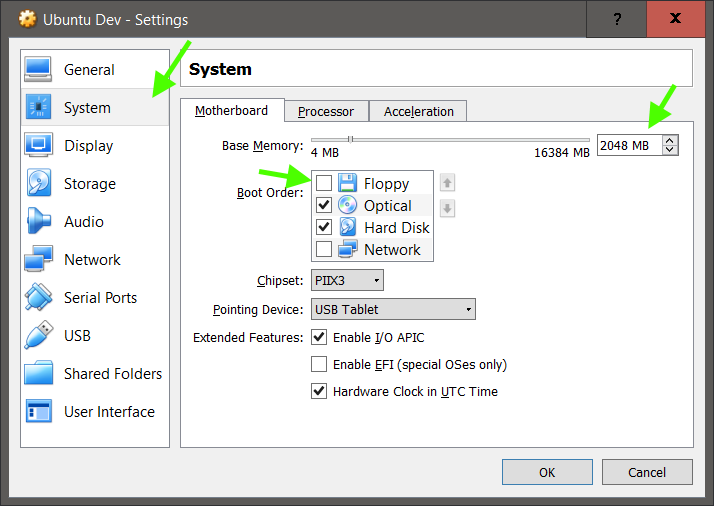Open the Serial Ports settings category
Image resolution: width=714 pixels, height=506 pixels.
95,297
